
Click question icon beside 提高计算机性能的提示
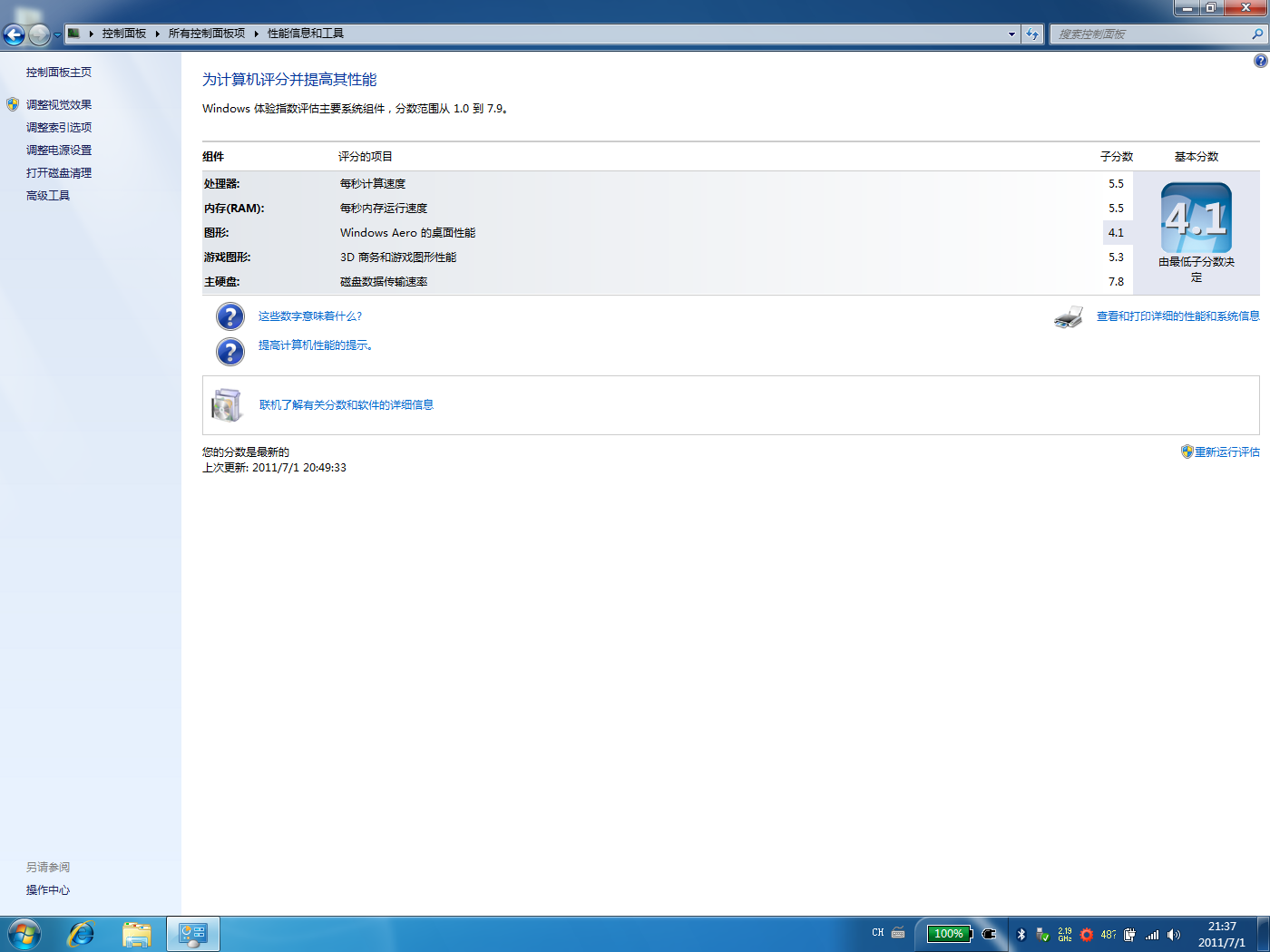tap(230, 352)
